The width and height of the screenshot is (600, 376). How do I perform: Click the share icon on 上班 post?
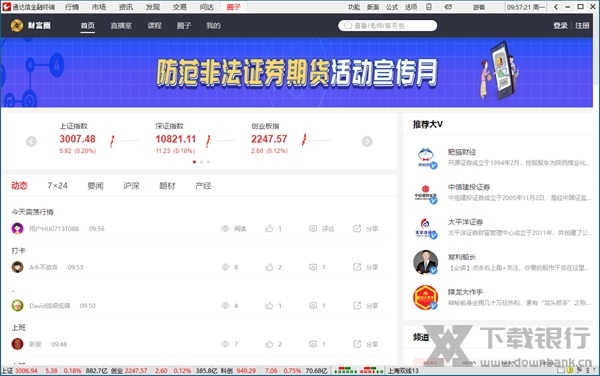click(x=357, y=344)
